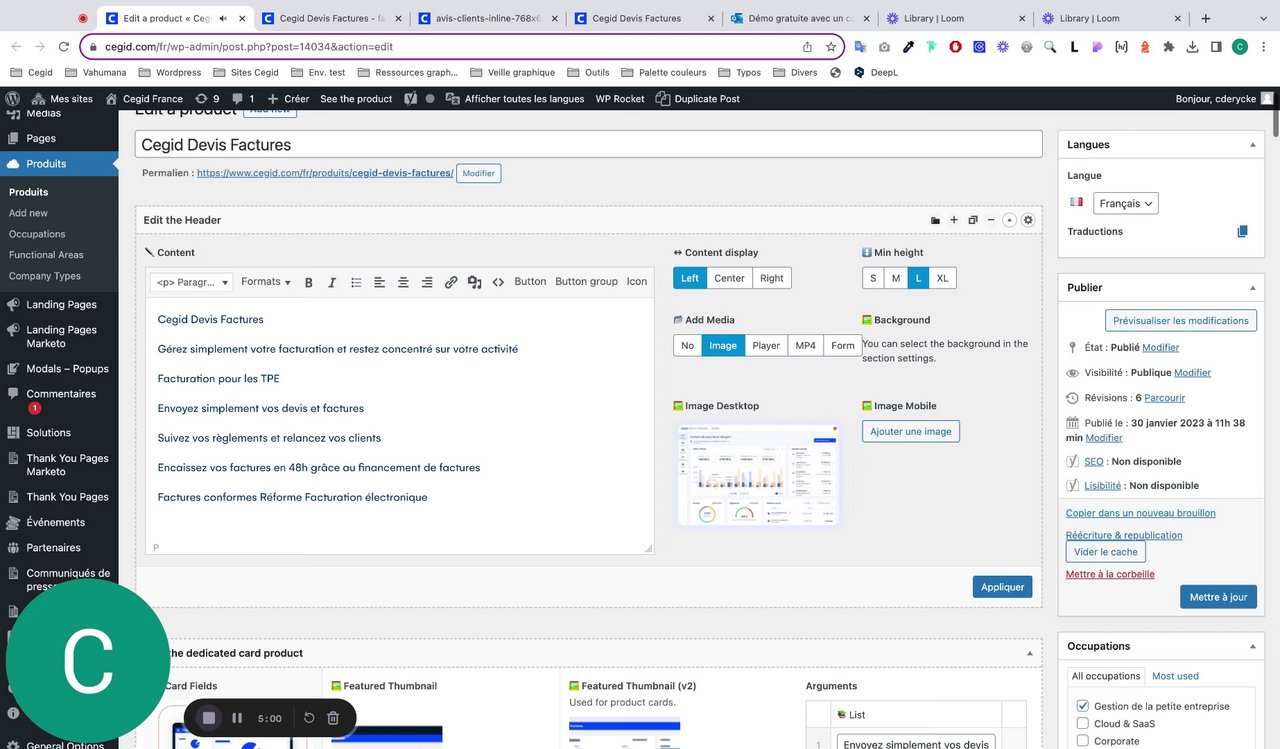
Task: Set Min height to S
Action: tap(873, 278)
